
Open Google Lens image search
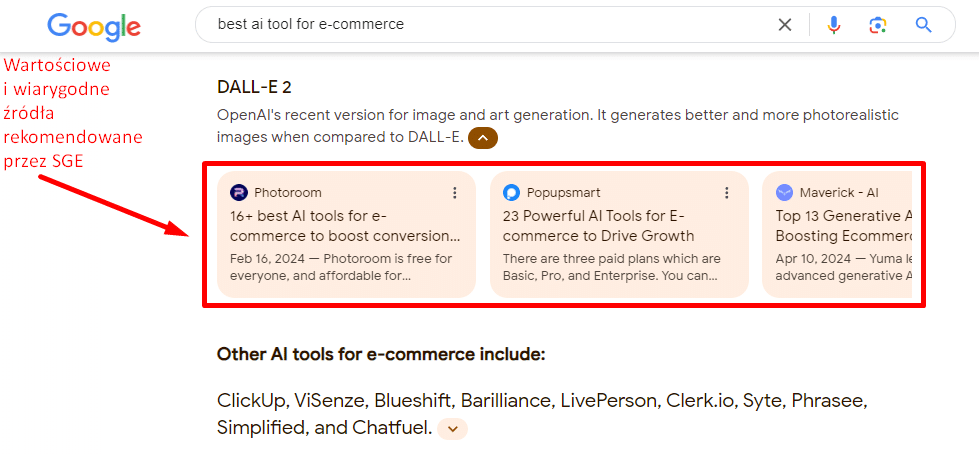click(x=878, y=25)
